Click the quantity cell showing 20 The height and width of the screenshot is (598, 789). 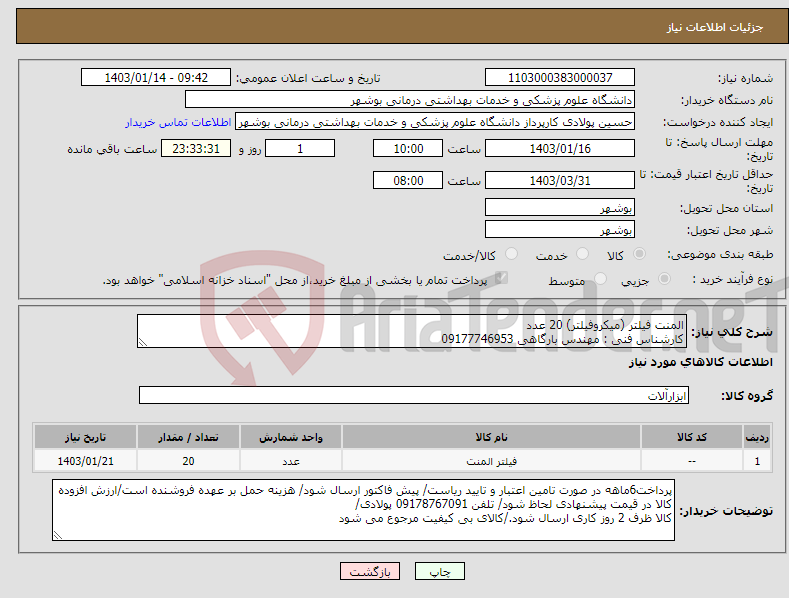point(188,461)
